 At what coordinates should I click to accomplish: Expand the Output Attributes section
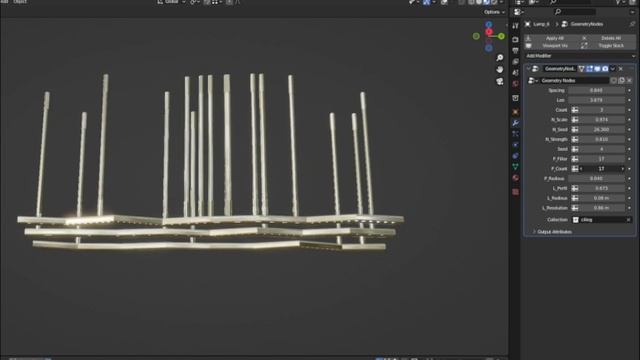pyautogui.click(x=554, y=232)
